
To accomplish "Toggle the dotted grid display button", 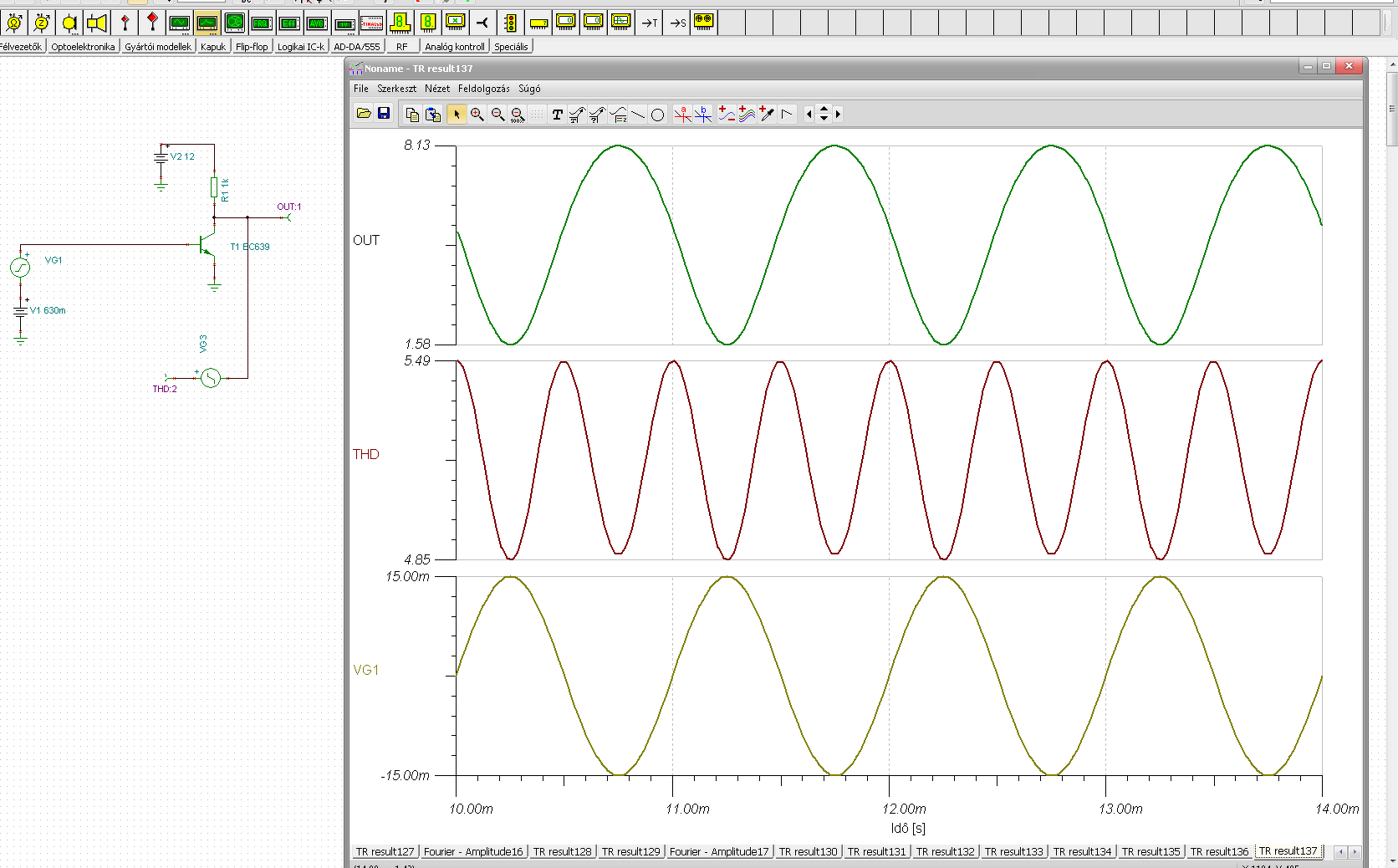I will click(537, 115).
